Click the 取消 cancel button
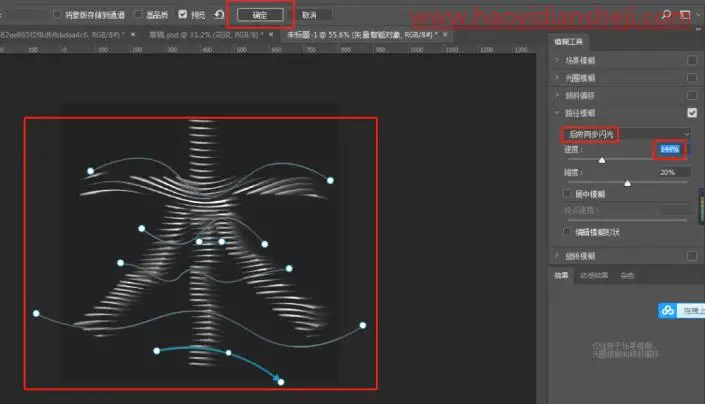The width and height of the screenshot is (705, 404). click(310, 15)
